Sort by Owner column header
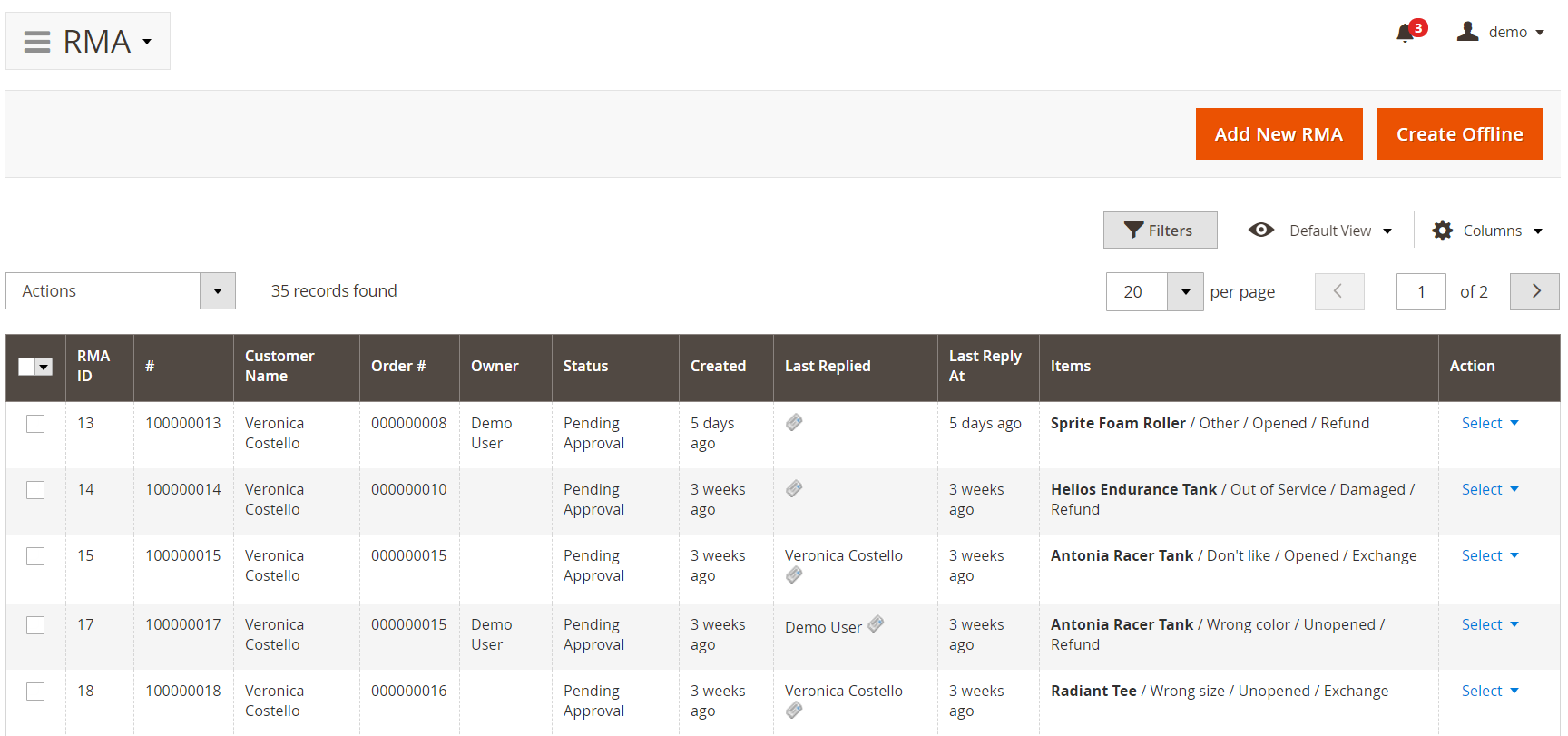This screenshot has height=736, width=1568. (505, 367)
